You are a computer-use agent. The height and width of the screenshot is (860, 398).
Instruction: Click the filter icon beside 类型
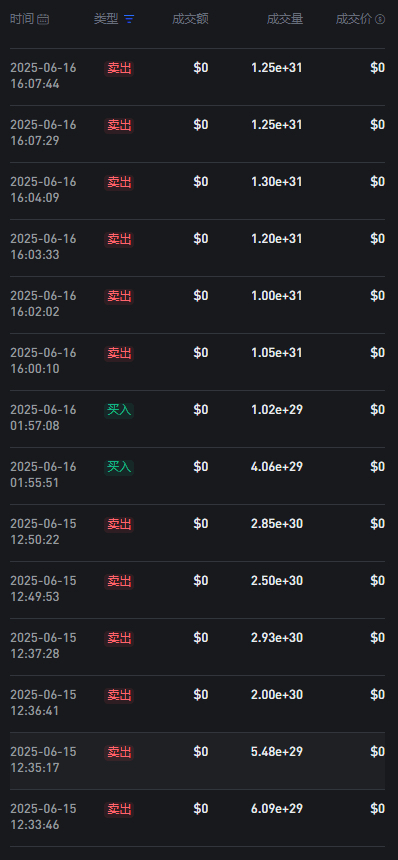[129, 20]
